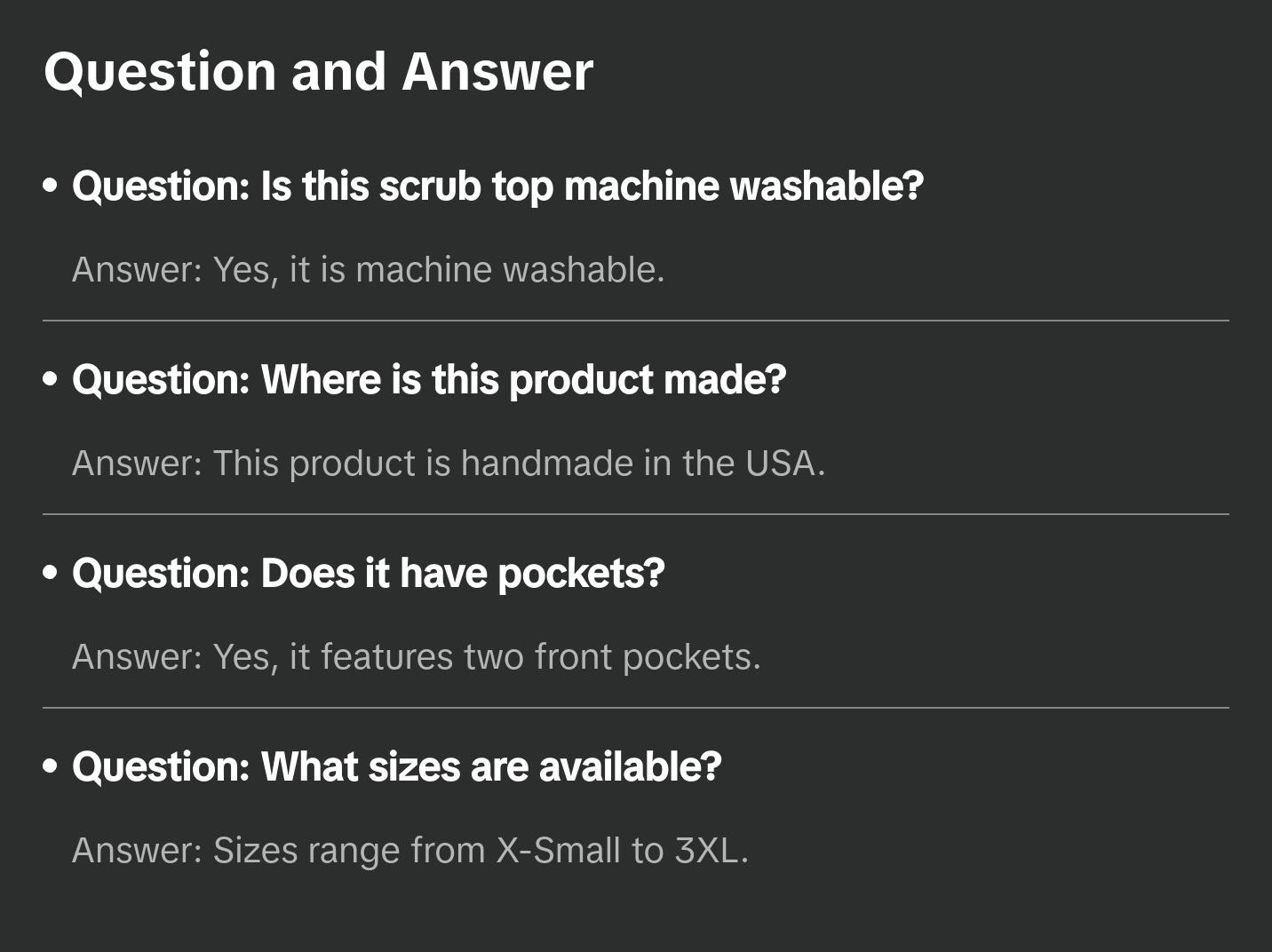Expand the machine washable question

point(497,186)
